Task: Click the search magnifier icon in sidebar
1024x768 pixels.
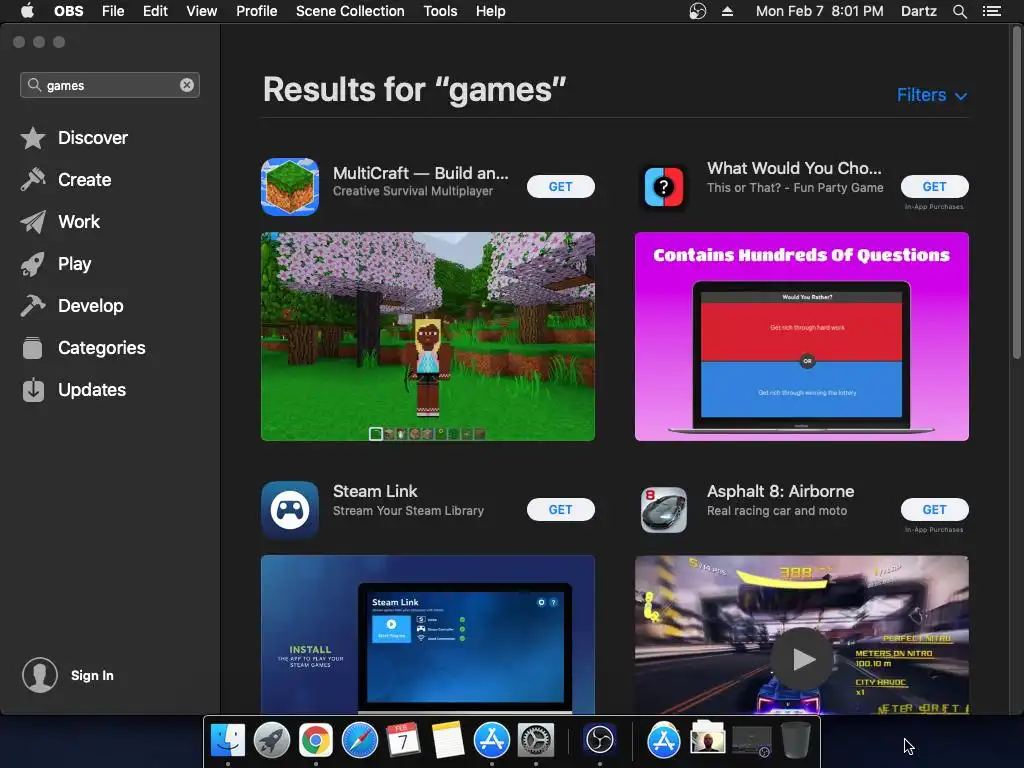Action: tap(34, 85)
